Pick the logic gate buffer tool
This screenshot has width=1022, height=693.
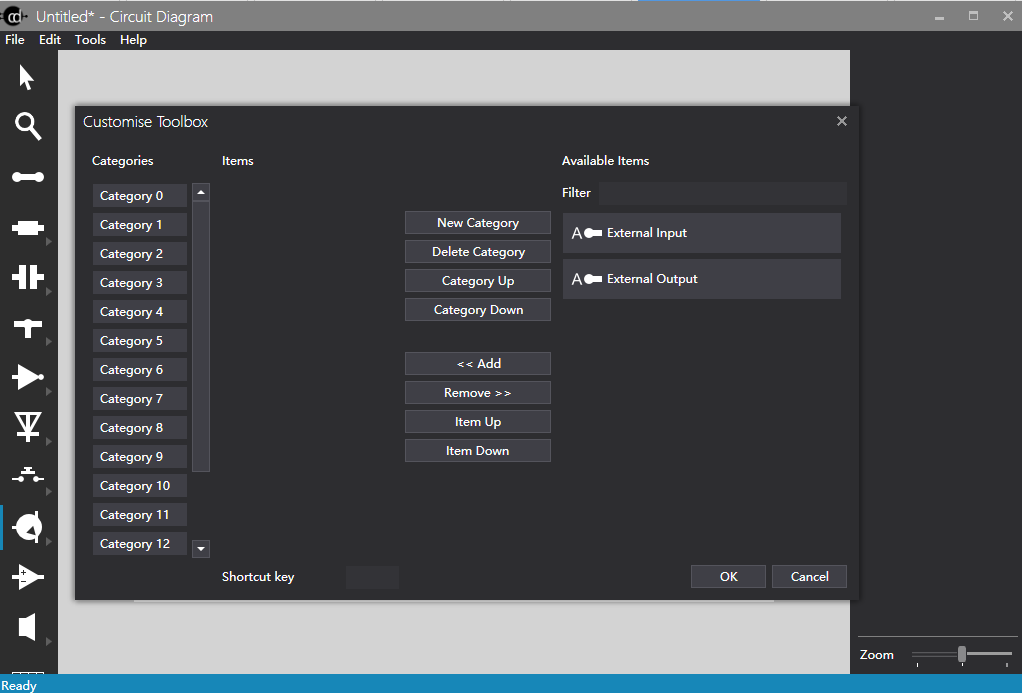tap(28, 377)
